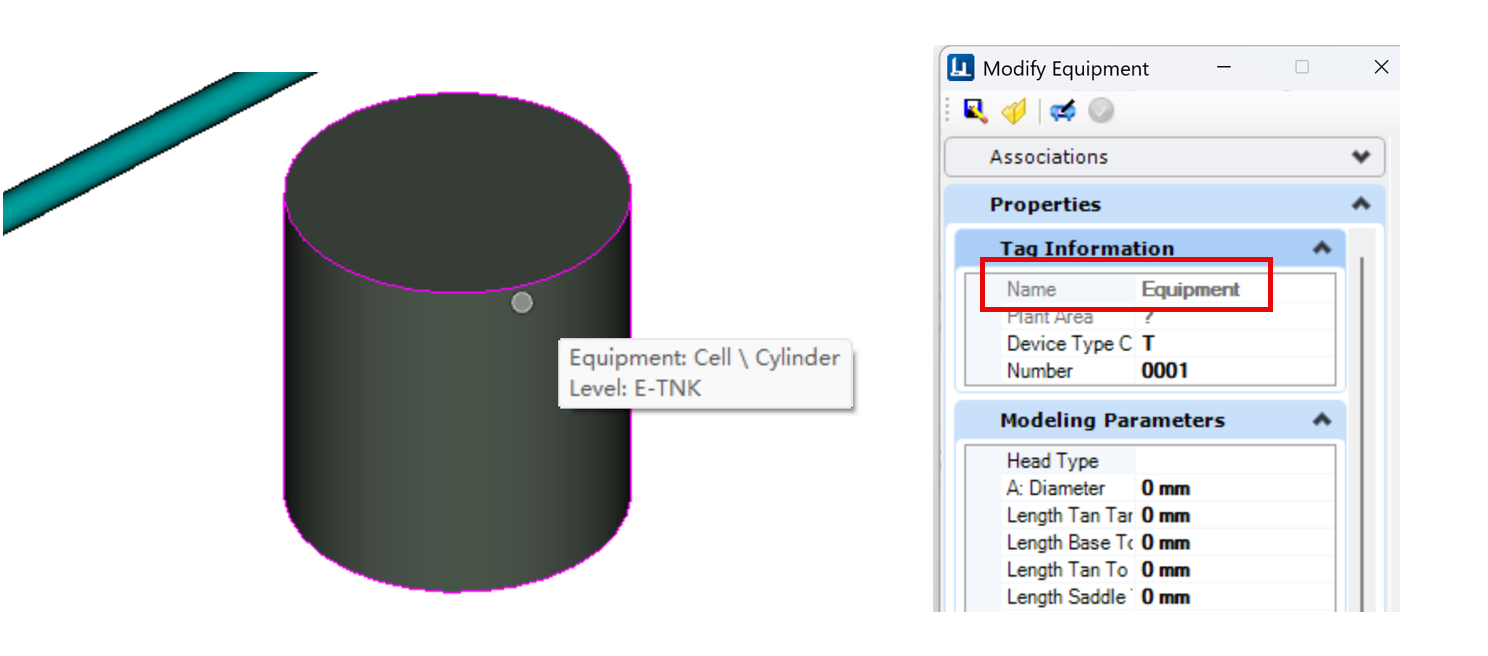Click the blue equipment edit toolbar icon
This screenshot has width=1488, height=656.
1063,110
